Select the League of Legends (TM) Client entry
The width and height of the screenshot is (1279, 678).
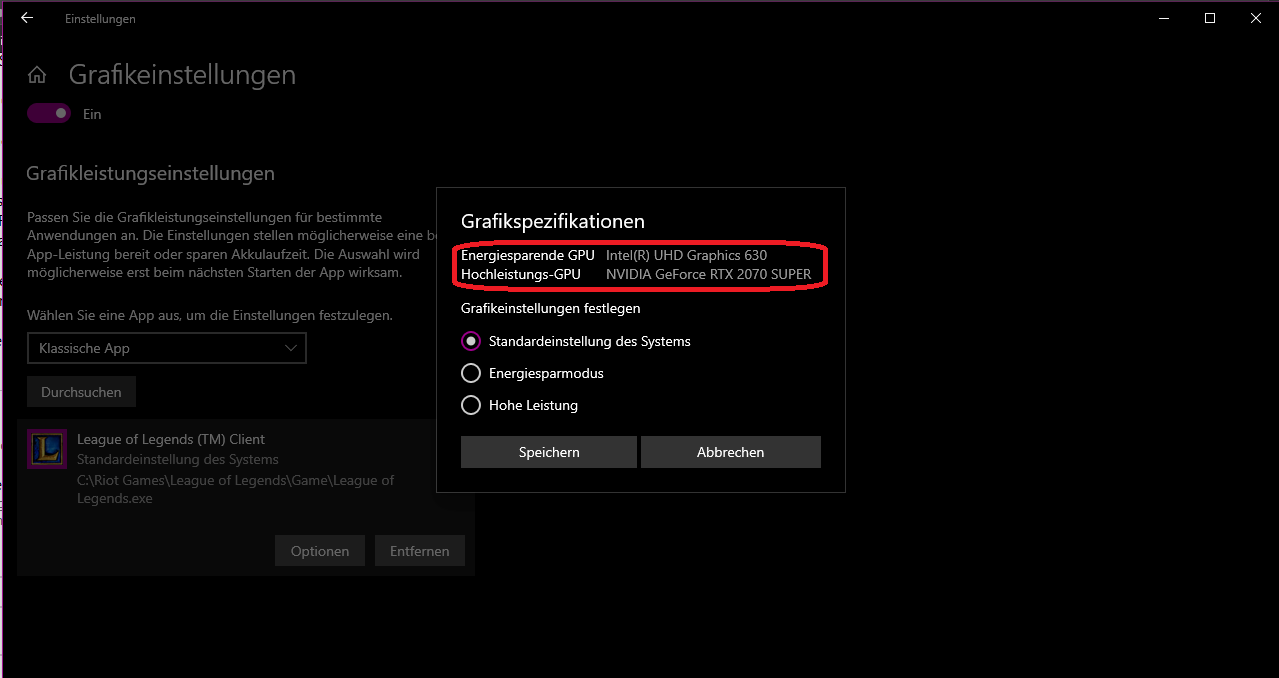click(x=246, y=497)
